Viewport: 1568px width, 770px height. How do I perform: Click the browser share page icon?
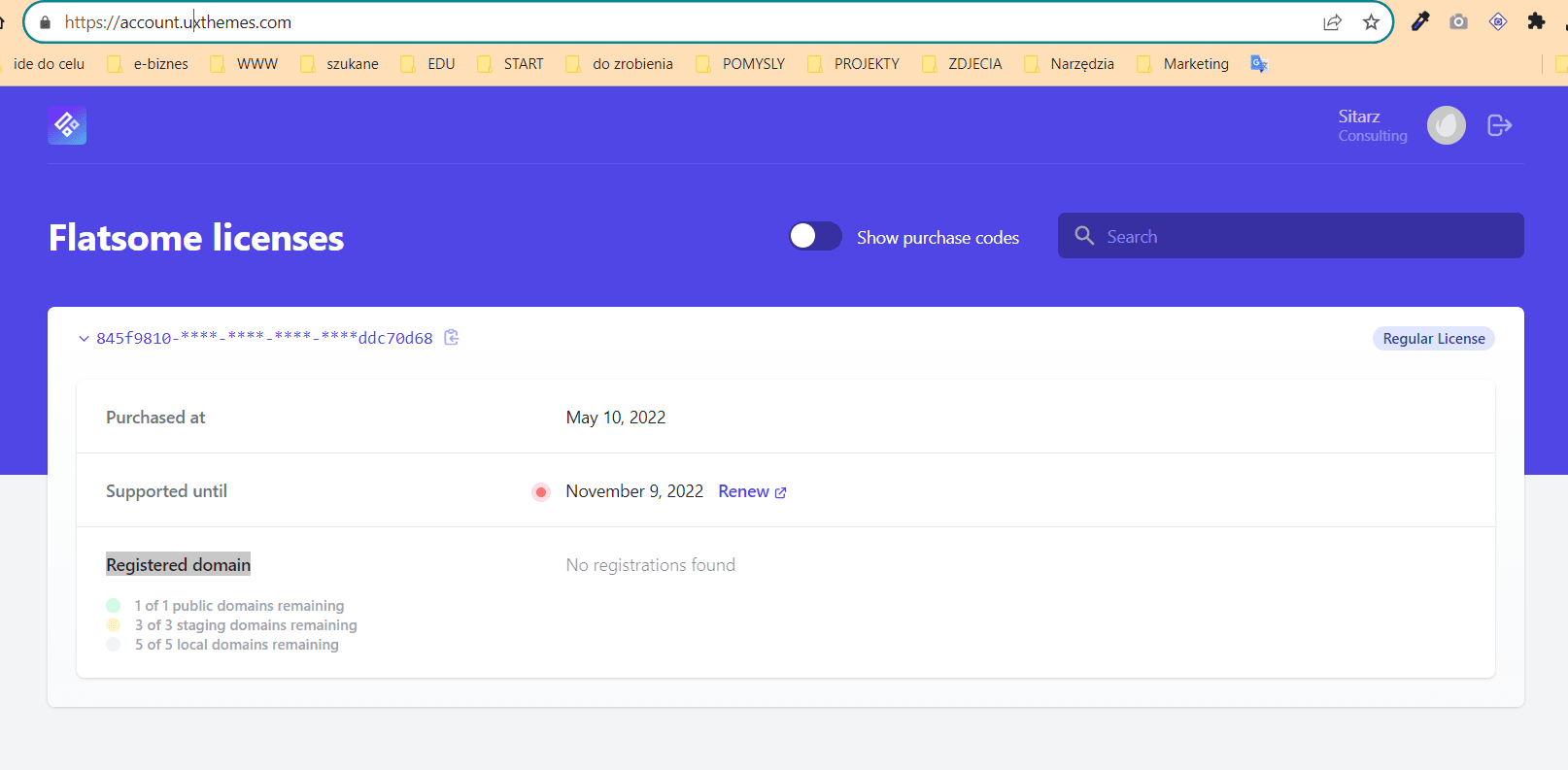click(1332, 22)
